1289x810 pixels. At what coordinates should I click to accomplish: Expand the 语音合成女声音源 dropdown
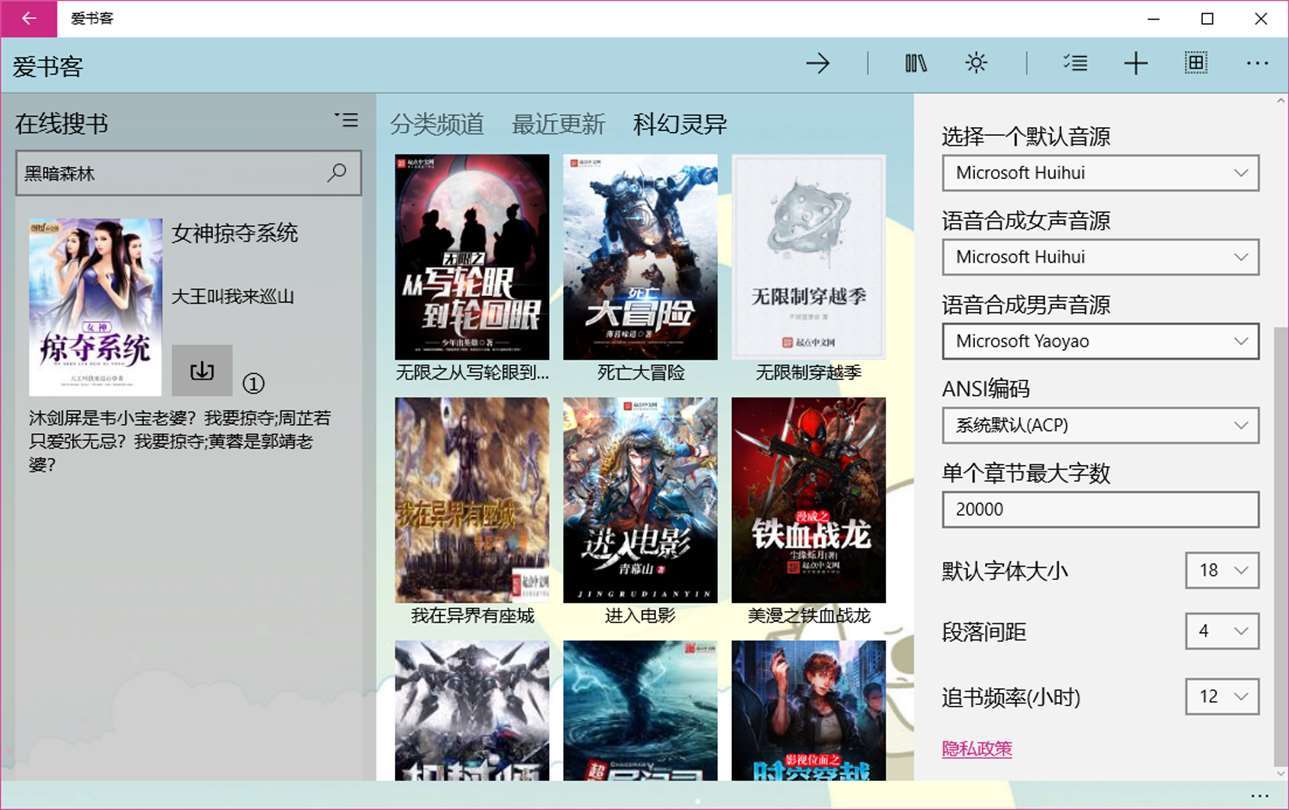pyautogui.click(x=1100, y=257)
